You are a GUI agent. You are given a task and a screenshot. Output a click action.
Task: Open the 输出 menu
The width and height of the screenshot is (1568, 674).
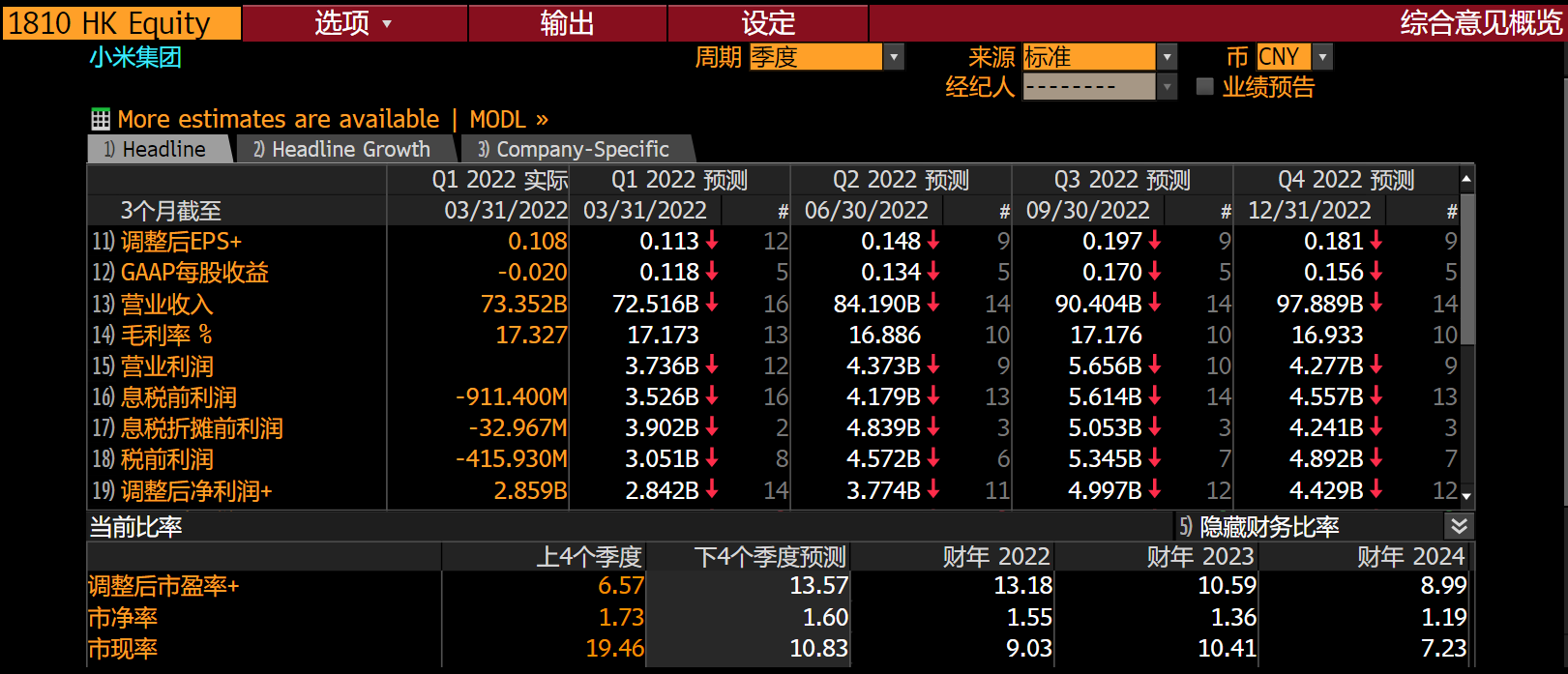click(x=568, y=23)
